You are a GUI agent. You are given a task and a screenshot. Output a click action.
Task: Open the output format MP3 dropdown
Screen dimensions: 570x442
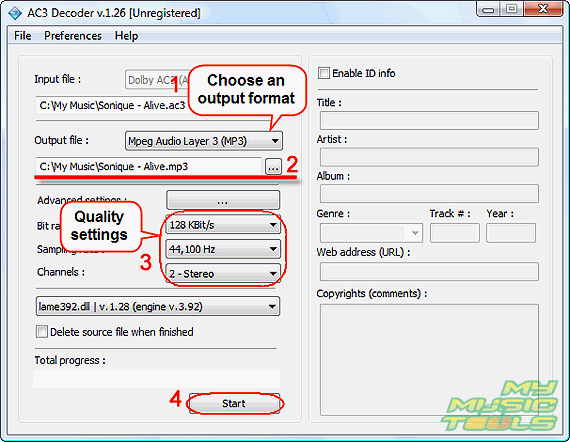204,141
